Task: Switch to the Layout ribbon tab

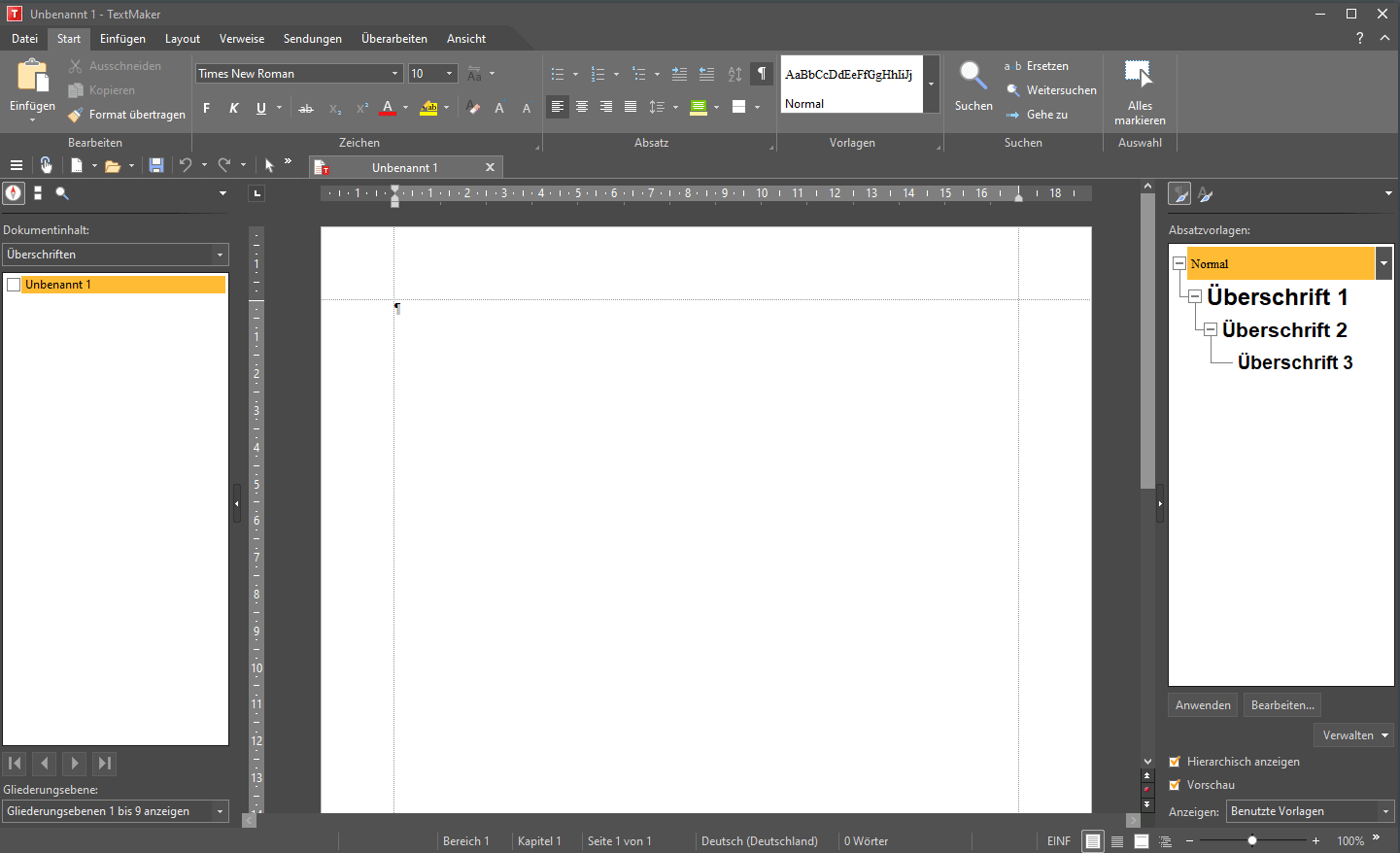Action: click(183, 39)
